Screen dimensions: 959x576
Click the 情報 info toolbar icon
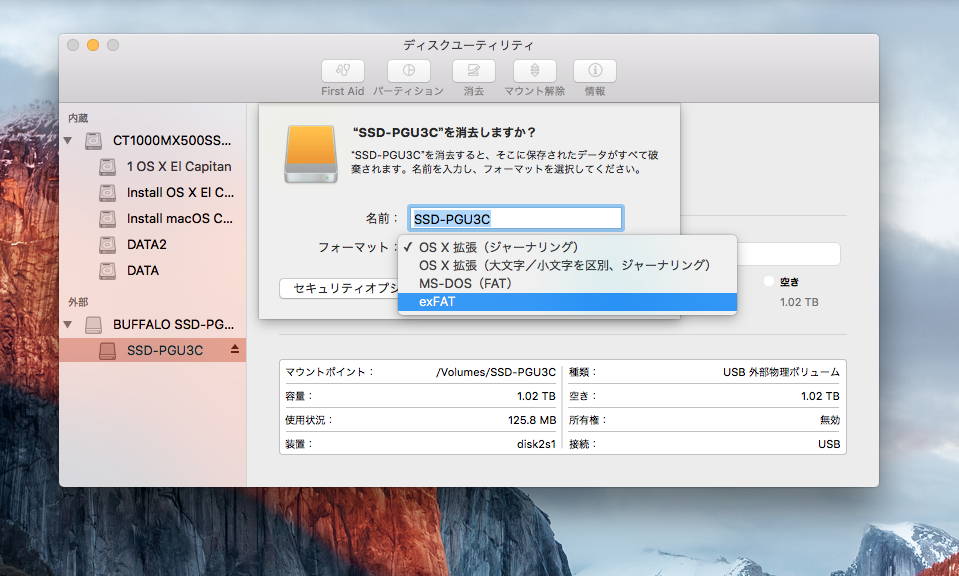click(594, 71)
